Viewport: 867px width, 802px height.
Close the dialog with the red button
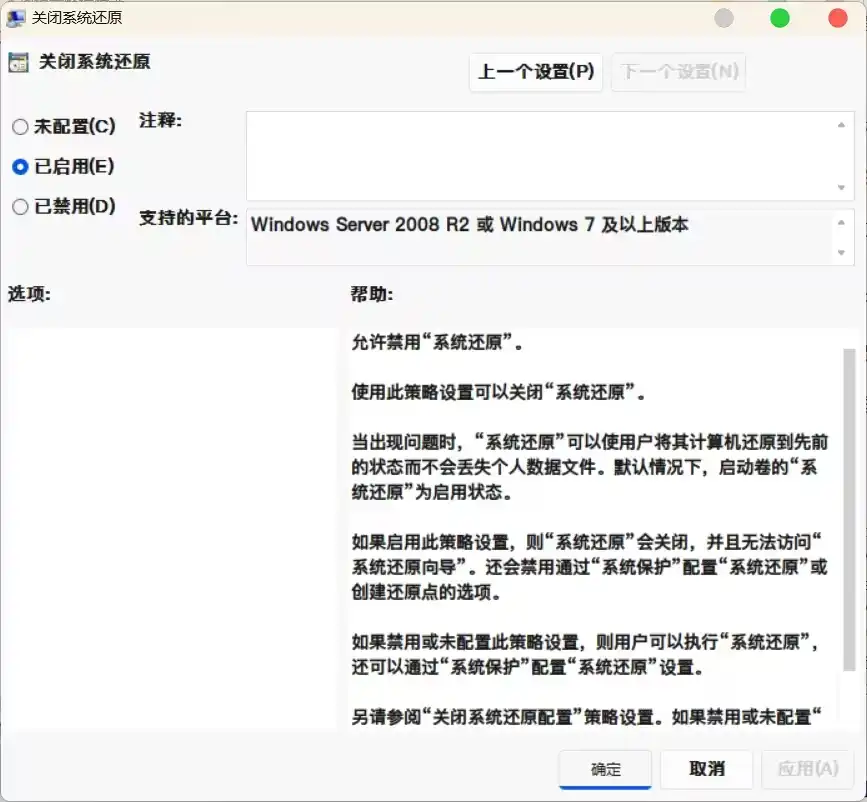838,18
